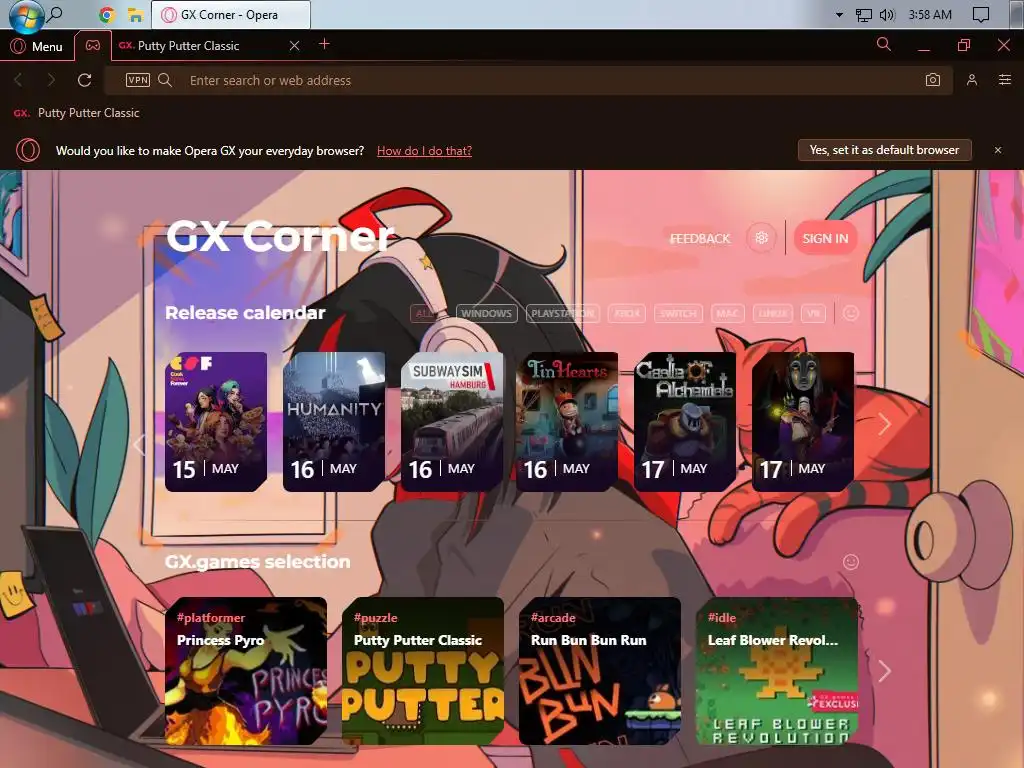The image size is (1024, 768).
Task: Open the last 17 May masked figure card
Action: tap(803, 422)
